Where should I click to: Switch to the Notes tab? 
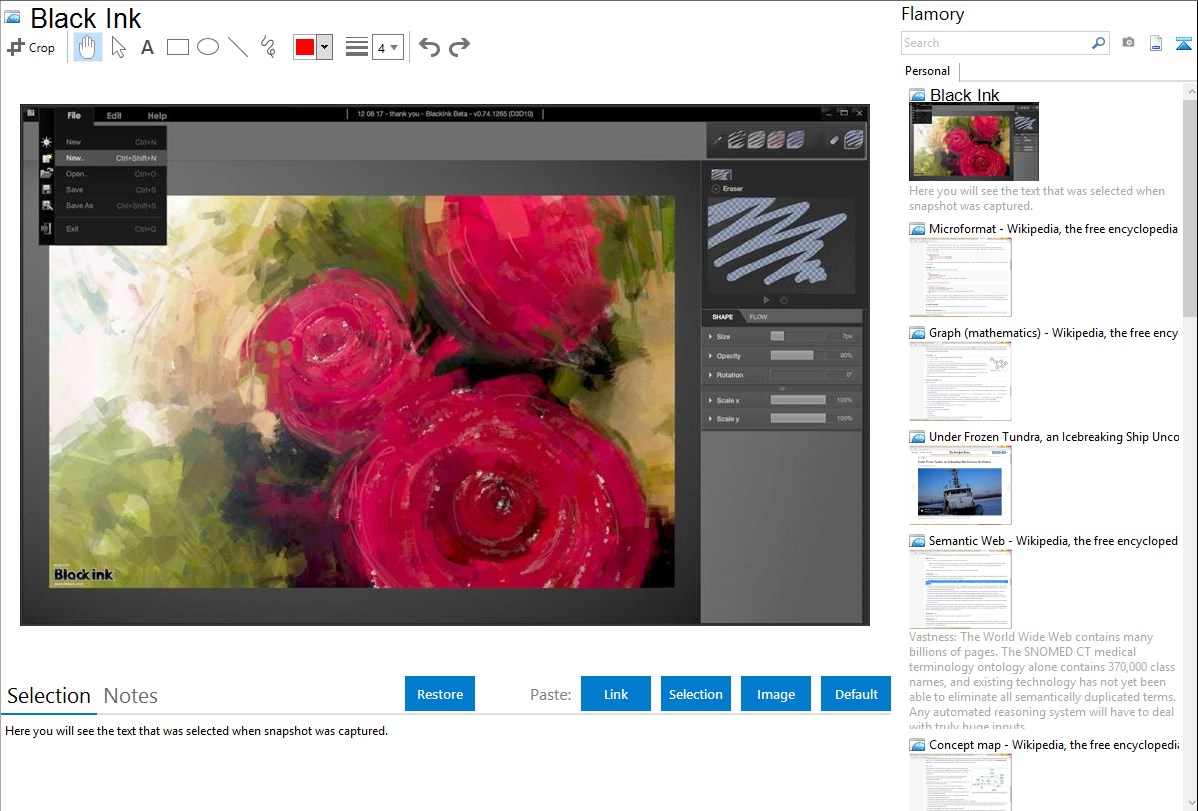131,696
